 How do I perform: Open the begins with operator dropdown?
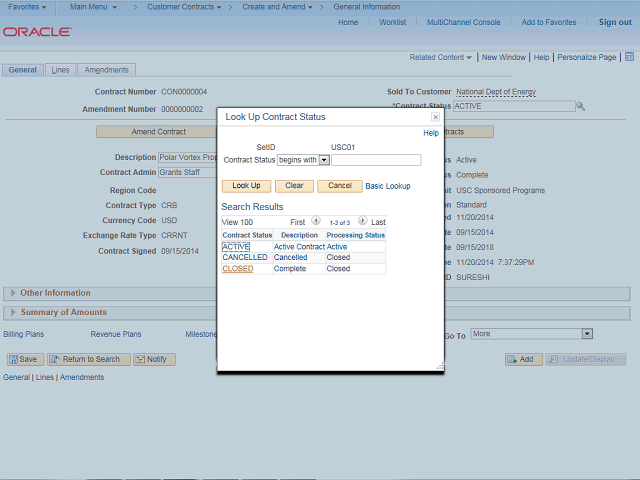tap(324, 160)
